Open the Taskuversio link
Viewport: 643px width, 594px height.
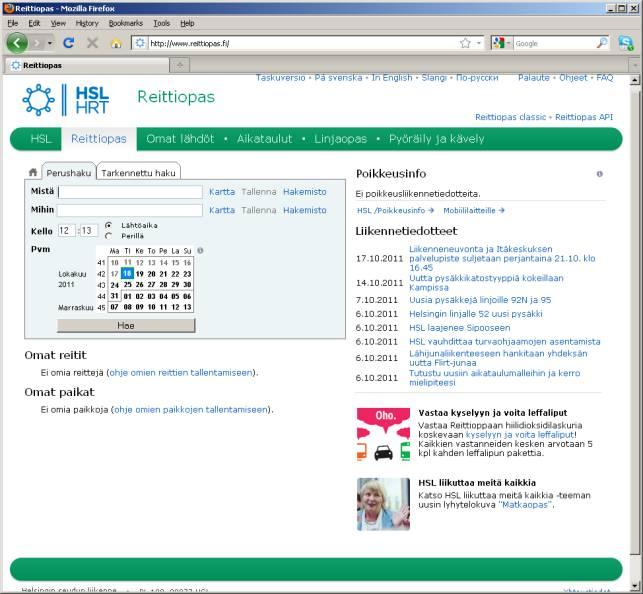point(280,77)
